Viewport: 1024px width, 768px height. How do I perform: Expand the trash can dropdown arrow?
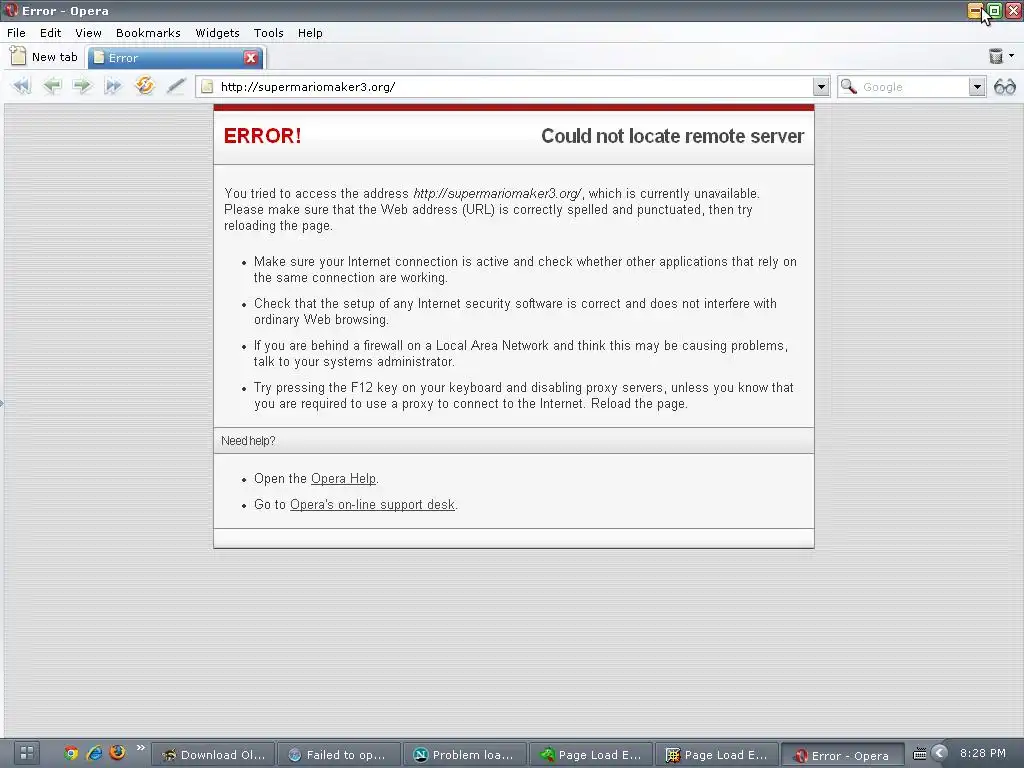click(1012, 56)
